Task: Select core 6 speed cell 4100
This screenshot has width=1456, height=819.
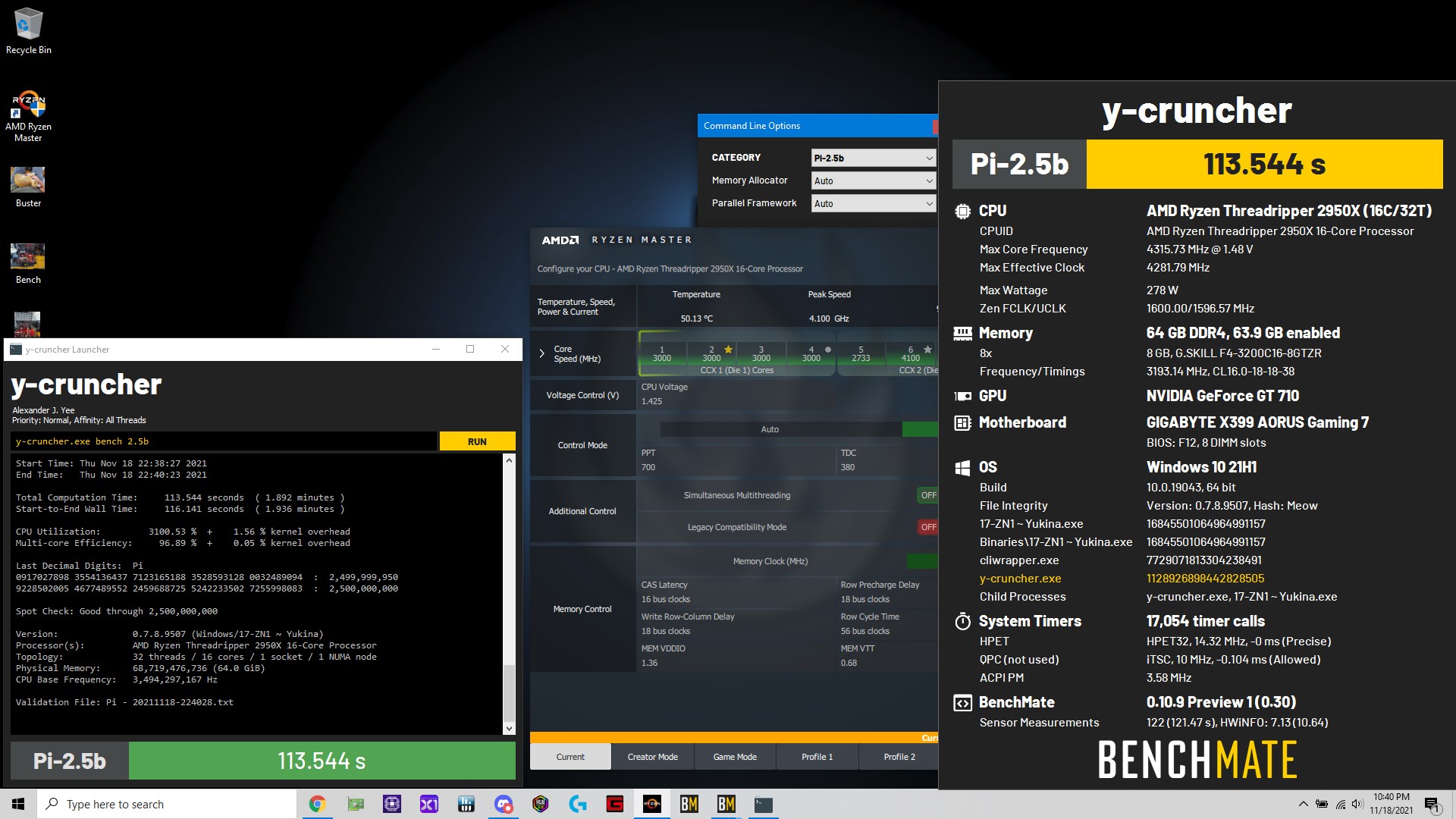Action: coord(911,354)
